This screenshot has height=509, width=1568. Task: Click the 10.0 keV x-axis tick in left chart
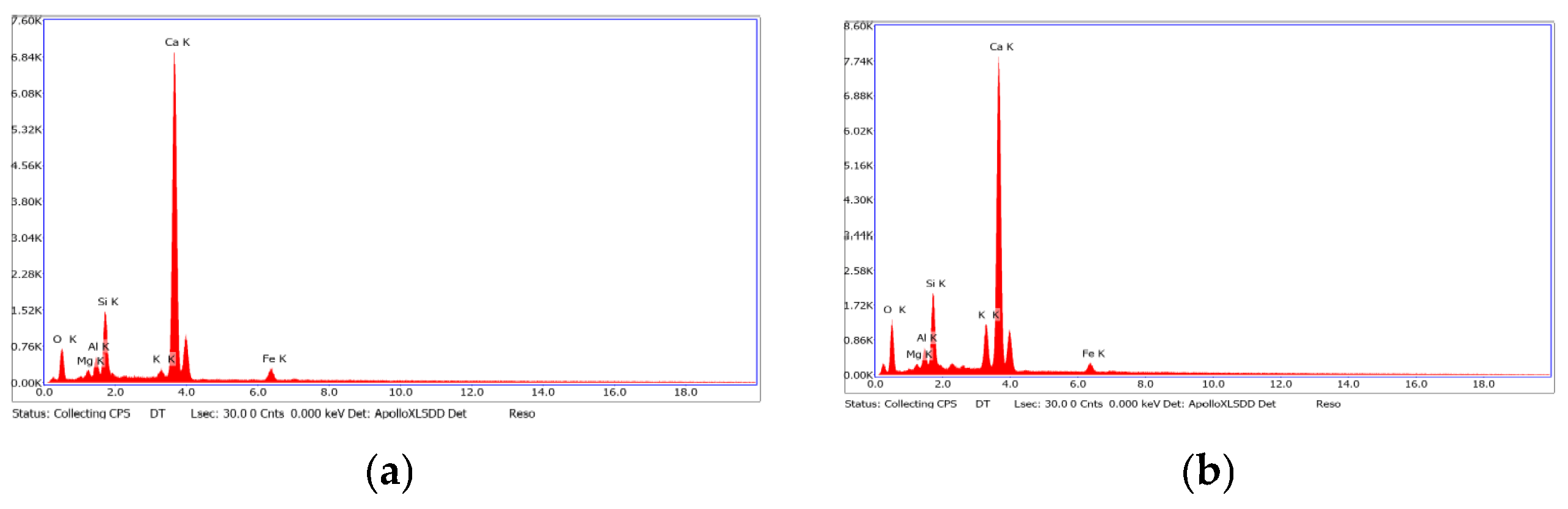pos(401,392)
